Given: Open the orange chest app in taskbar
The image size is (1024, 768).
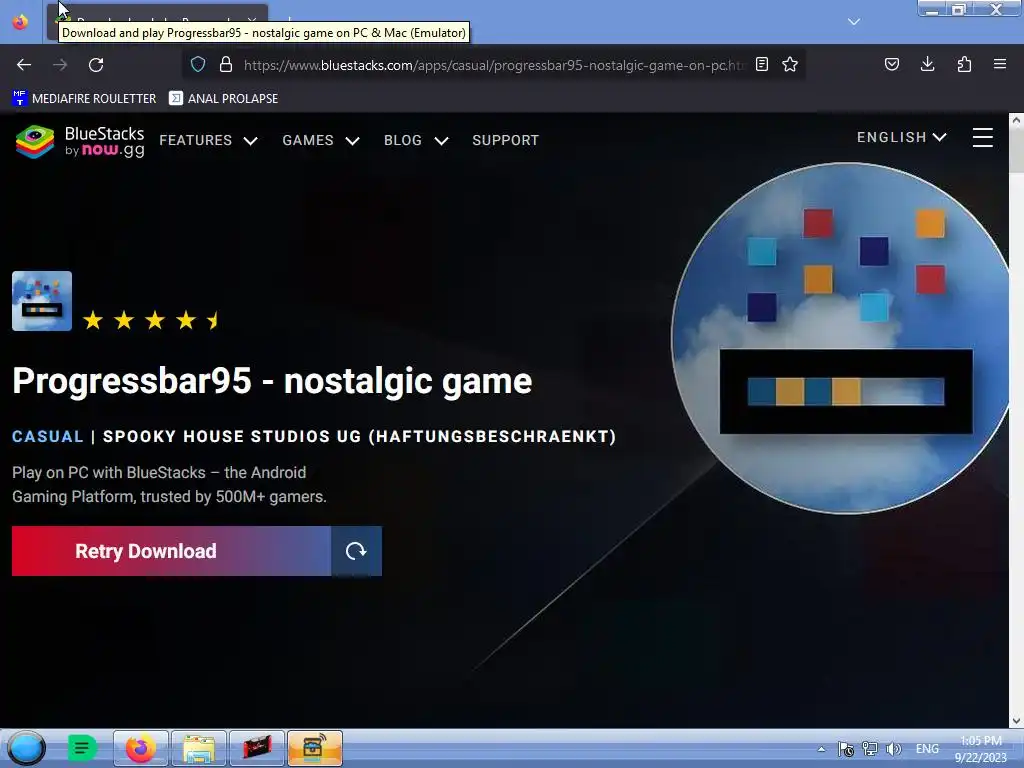Looking at the screenshot, I should coord(315,748).
